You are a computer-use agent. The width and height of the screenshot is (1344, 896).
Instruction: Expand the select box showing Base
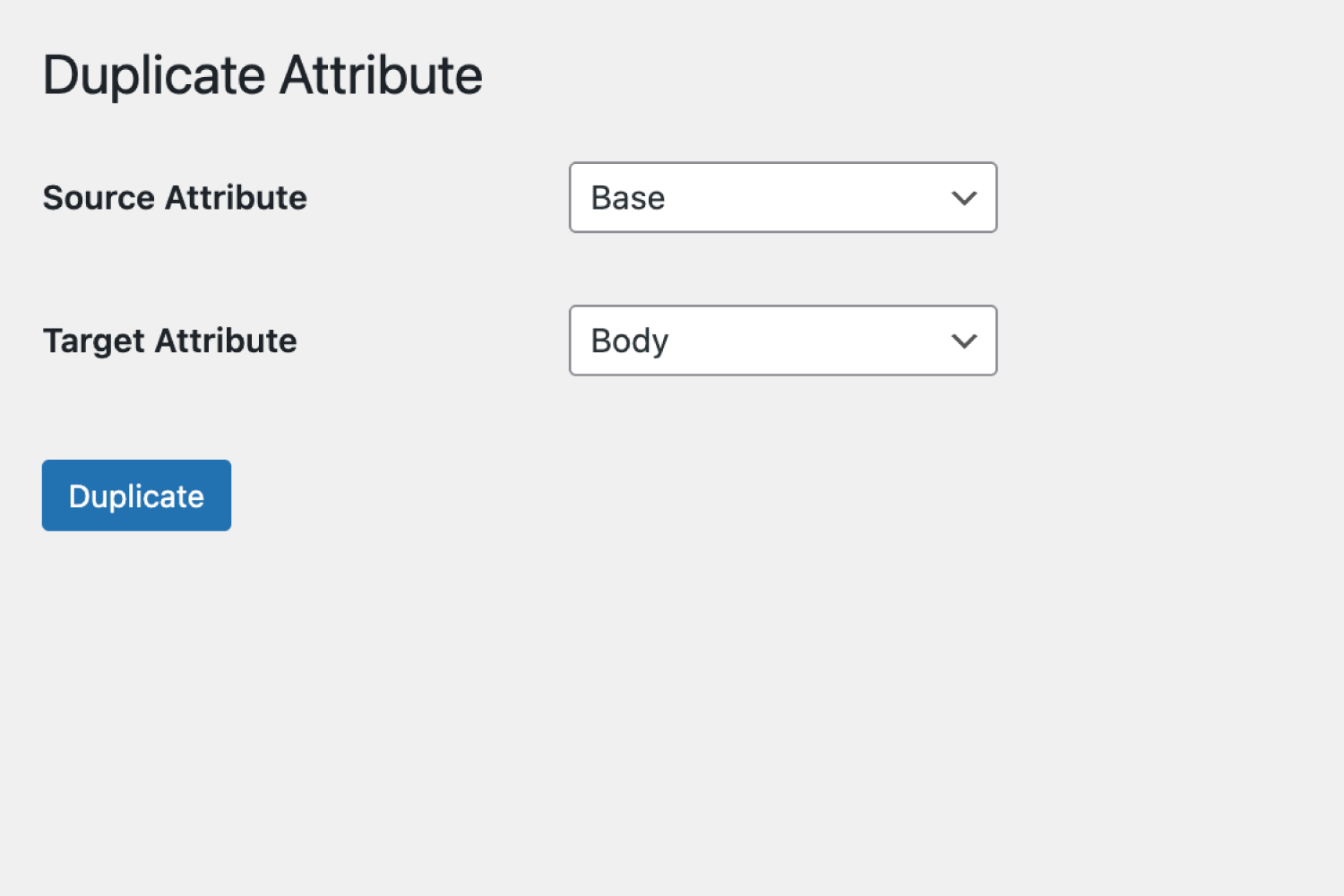(x=782, y=197)
